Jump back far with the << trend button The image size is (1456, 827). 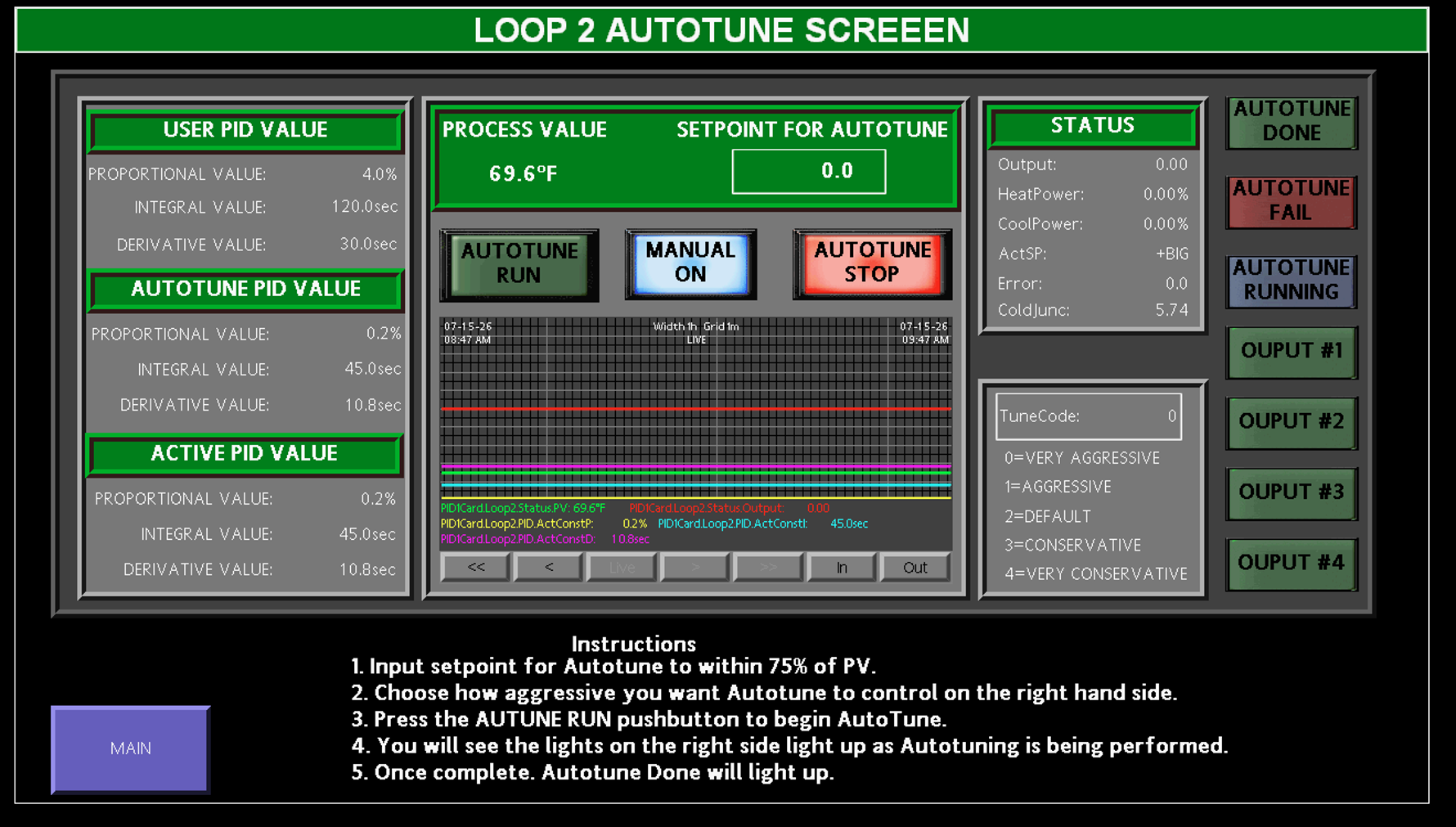pos(476,567)
